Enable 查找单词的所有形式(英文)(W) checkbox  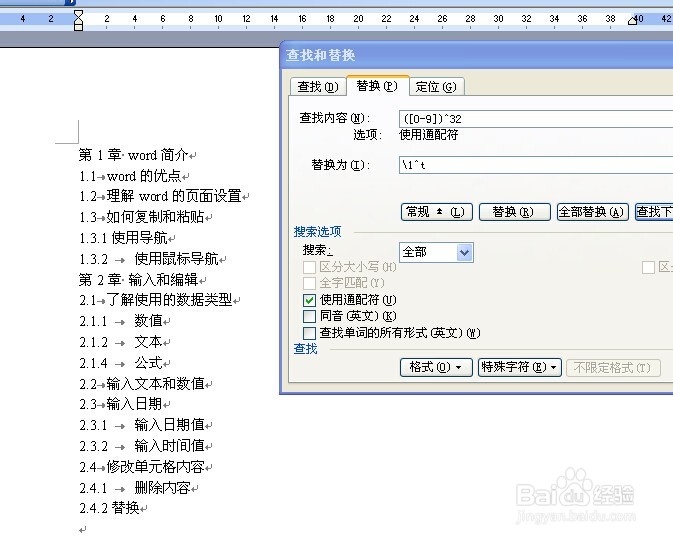pos(309,333)
